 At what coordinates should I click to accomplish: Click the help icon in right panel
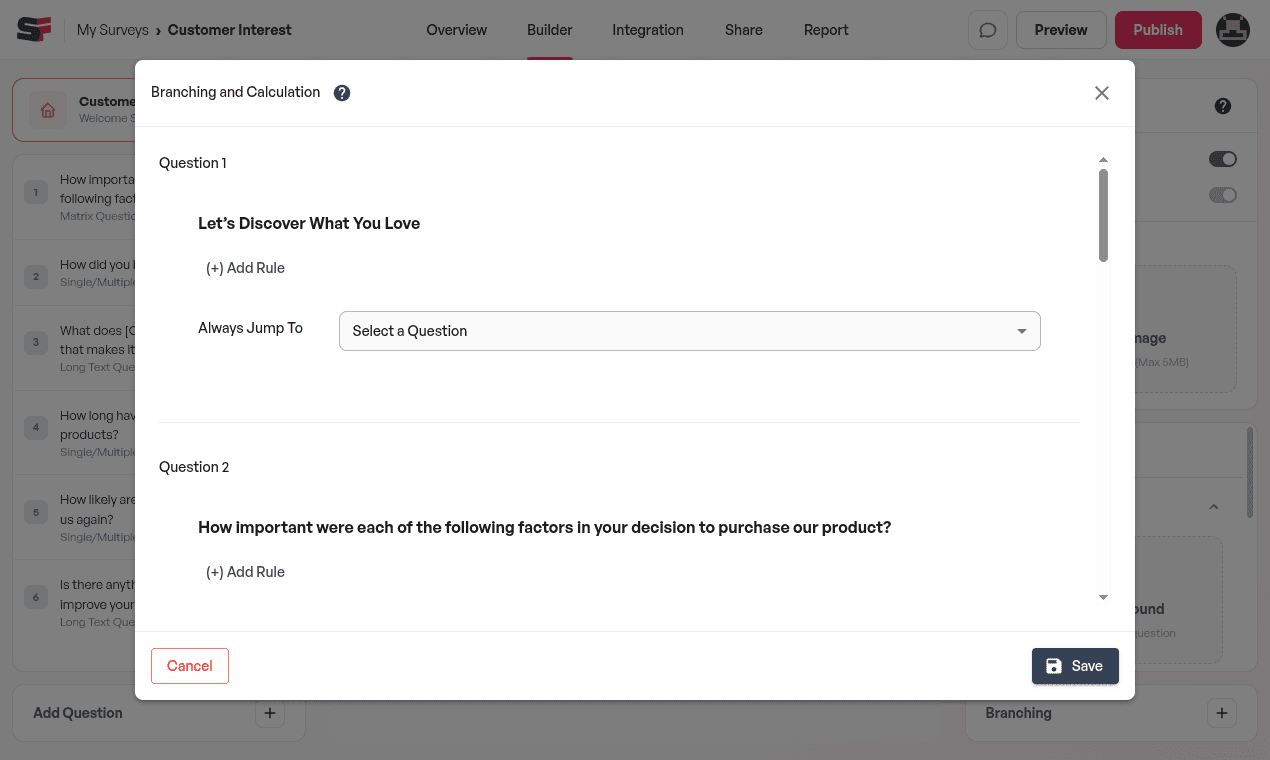(x=1222, y=106)
